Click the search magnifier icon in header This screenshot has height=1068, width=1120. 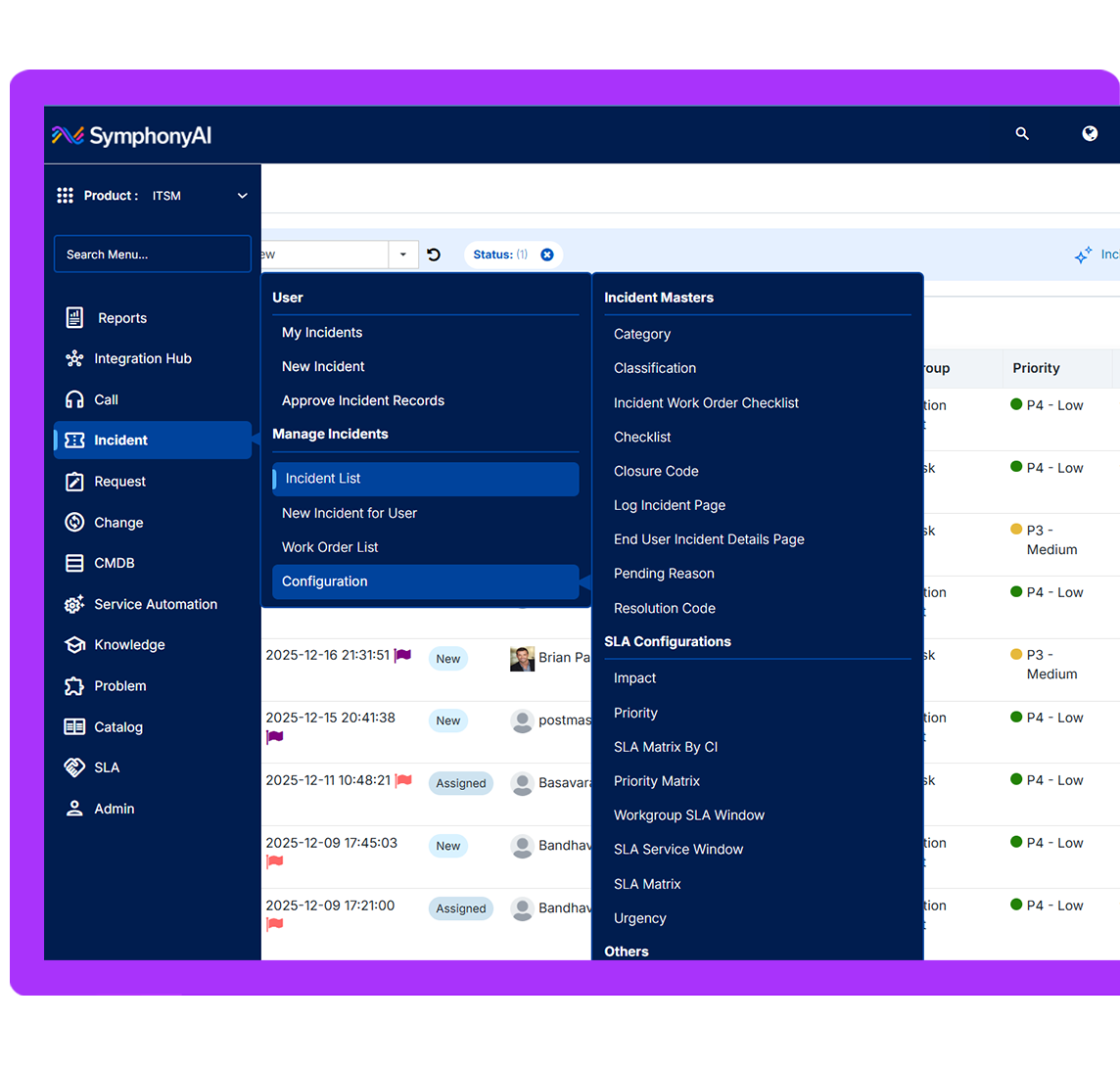click(x=1022, y=134)
